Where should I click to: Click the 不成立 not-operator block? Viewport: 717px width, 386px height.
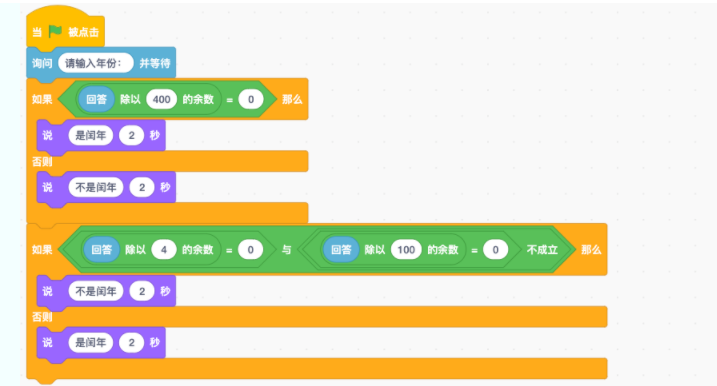[x=542, y=250]
